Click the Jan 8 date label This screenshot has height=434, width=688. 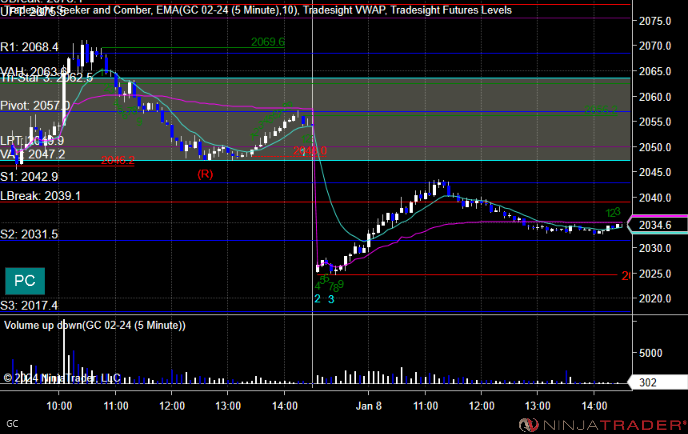369,405
